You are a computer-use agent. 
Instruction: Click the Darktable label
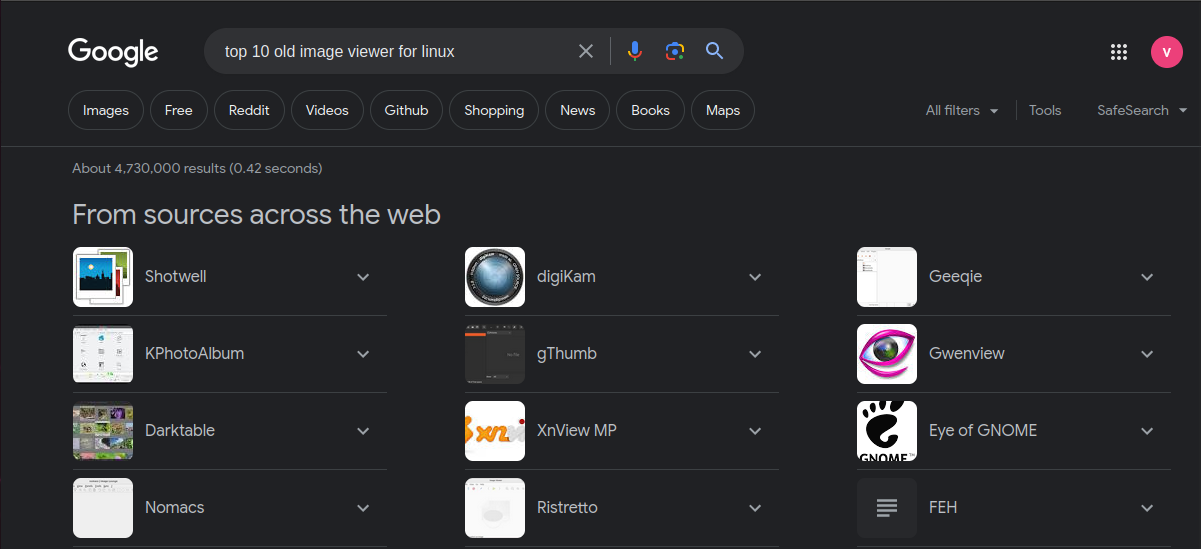[x=180, y=431]
